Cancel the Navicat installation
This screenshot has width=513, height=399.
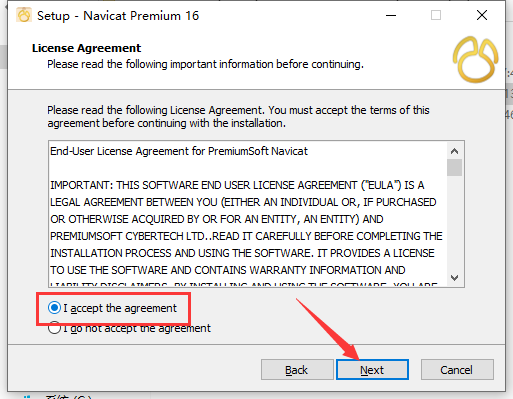(457, 370)
